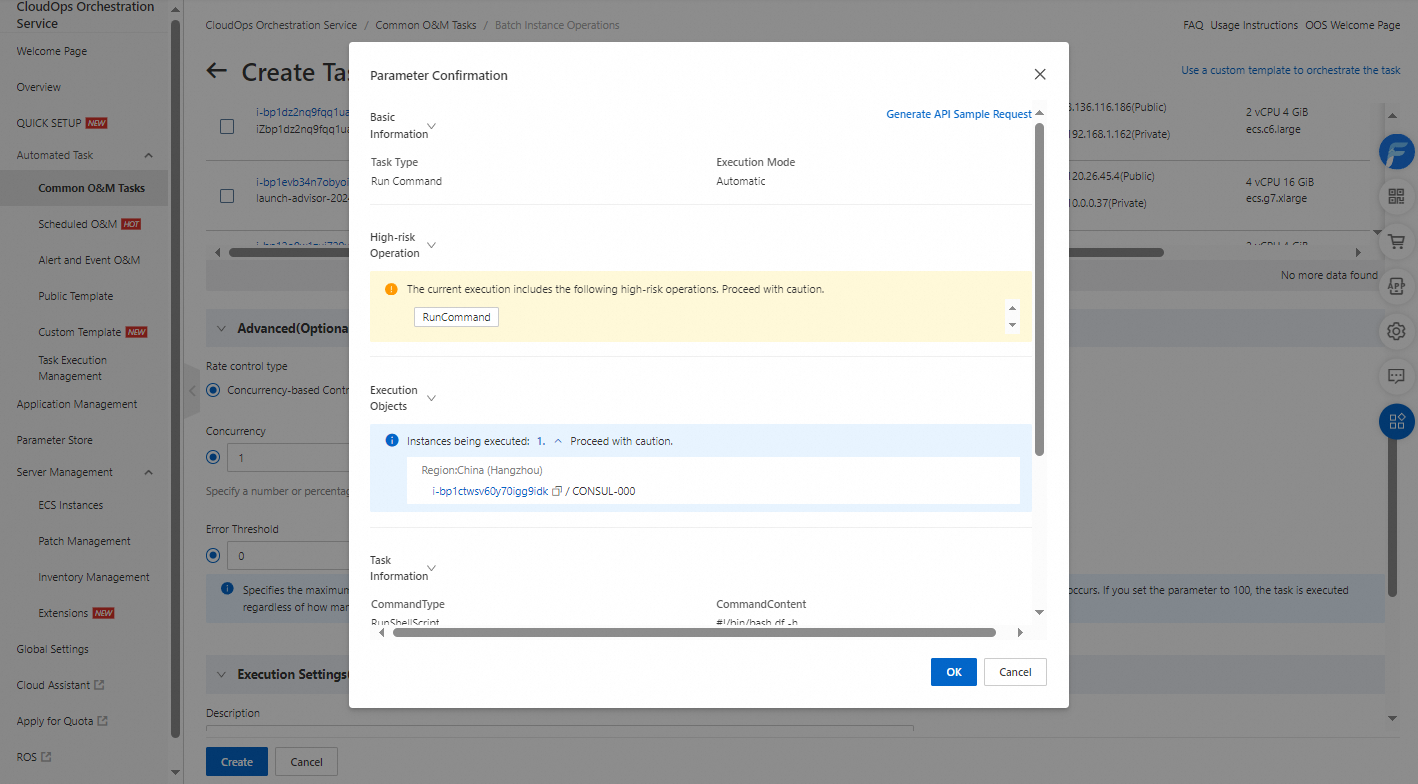The height and width of the screenshot is (784, 1418).
Task: Click Common O&M Tasks breadcrumb
Action: (x=426, y=25)
